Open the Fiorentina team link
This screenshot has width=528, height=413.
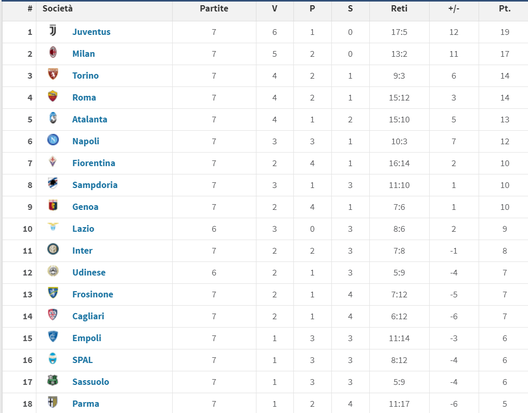pyautogui.click(x=94, y=163)
